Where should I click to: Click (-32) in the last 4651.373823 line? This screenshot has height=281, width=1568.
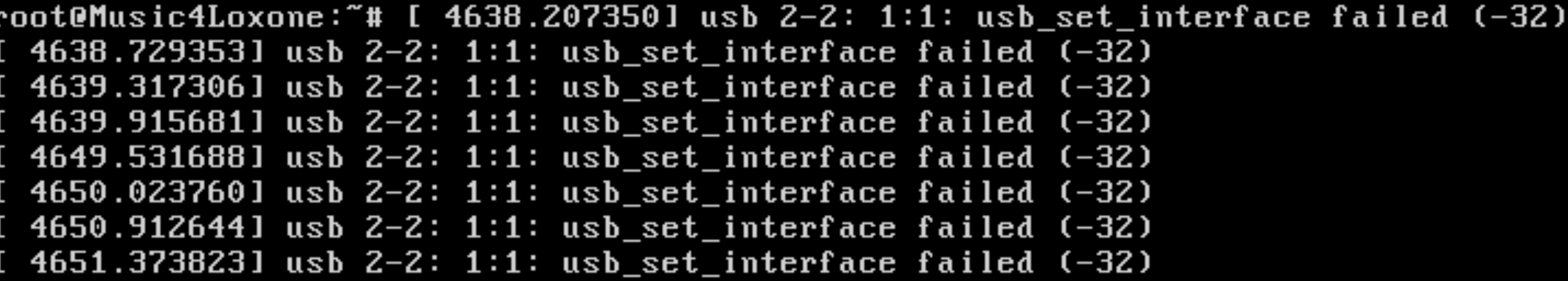click(x=1105, y=263)
